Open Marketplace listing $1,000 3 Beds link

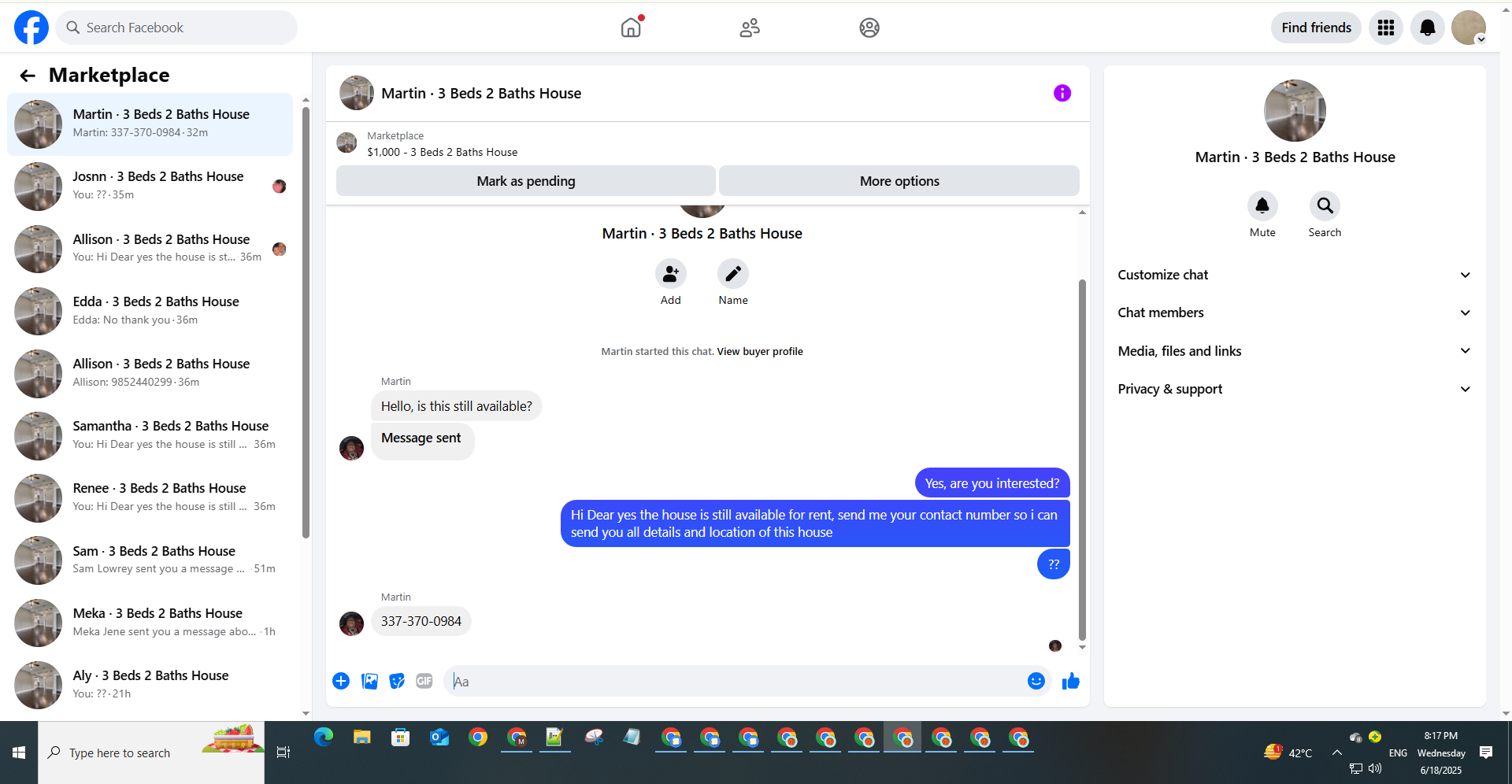point(443,152)
